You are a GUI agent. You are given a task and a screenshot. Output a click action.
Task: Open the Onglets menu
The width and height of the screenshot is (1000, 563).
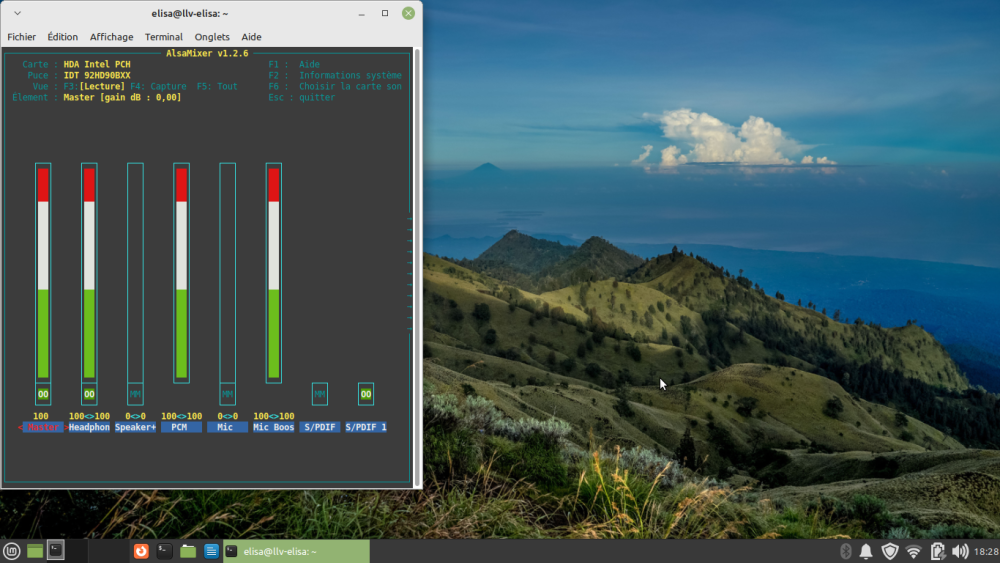pyautogui.click(x=212, y=37)
